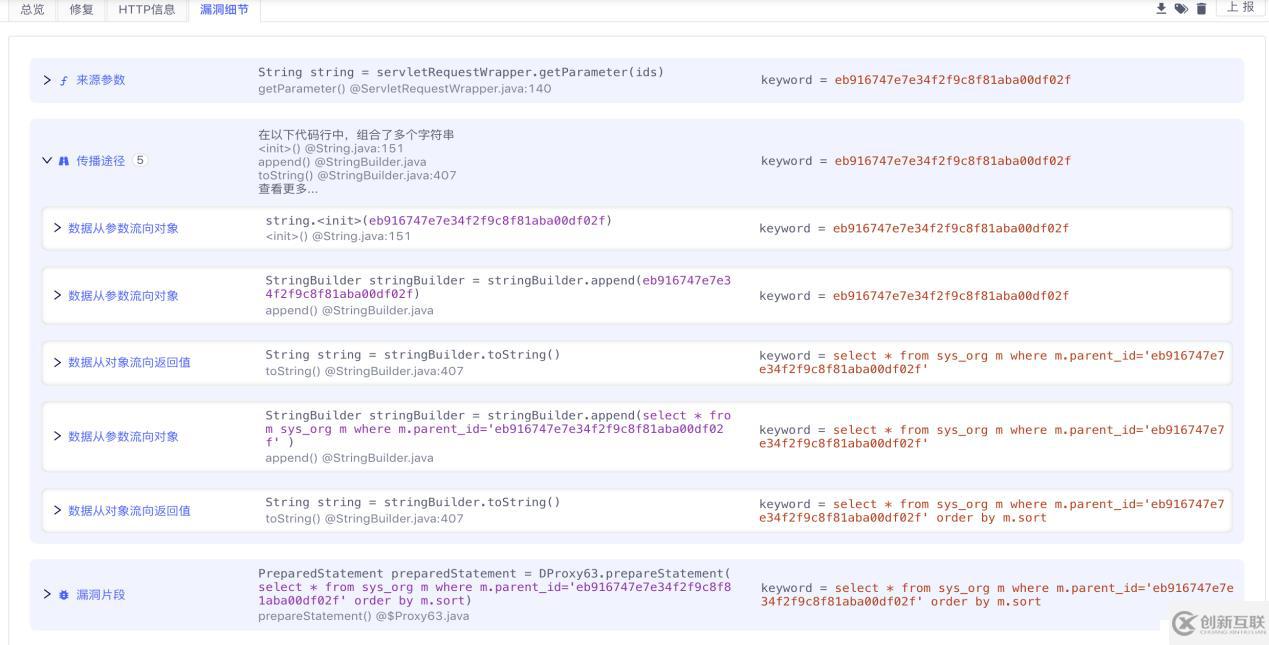
Task: Switch to the 总览 tab
Action: [32, 9]
